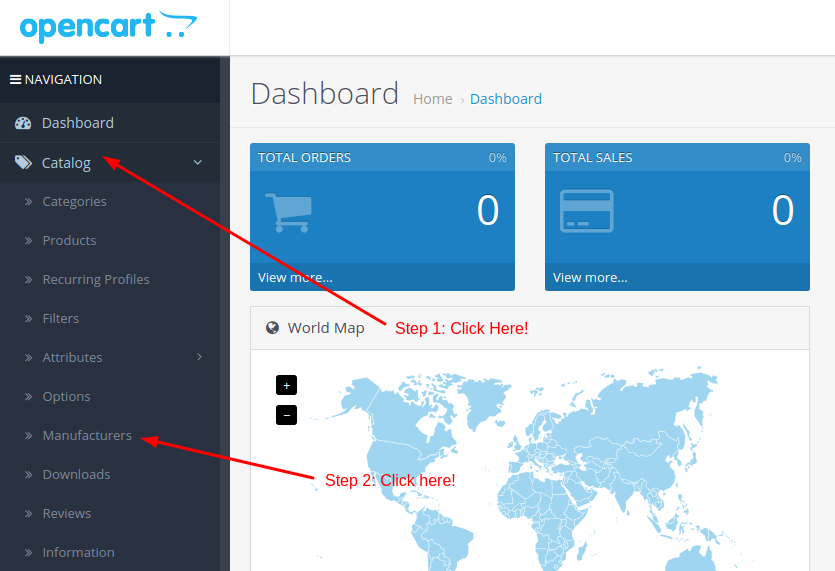
Task: Open Options in Catalog
Action: pos(67,396)
